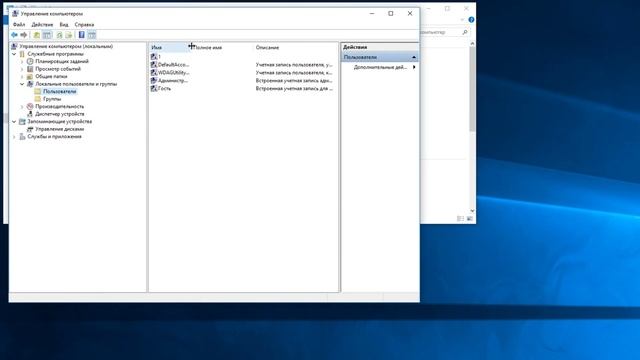Minimize the Управление компьютером window
The image size is (640, 360).
coord(372,13)
